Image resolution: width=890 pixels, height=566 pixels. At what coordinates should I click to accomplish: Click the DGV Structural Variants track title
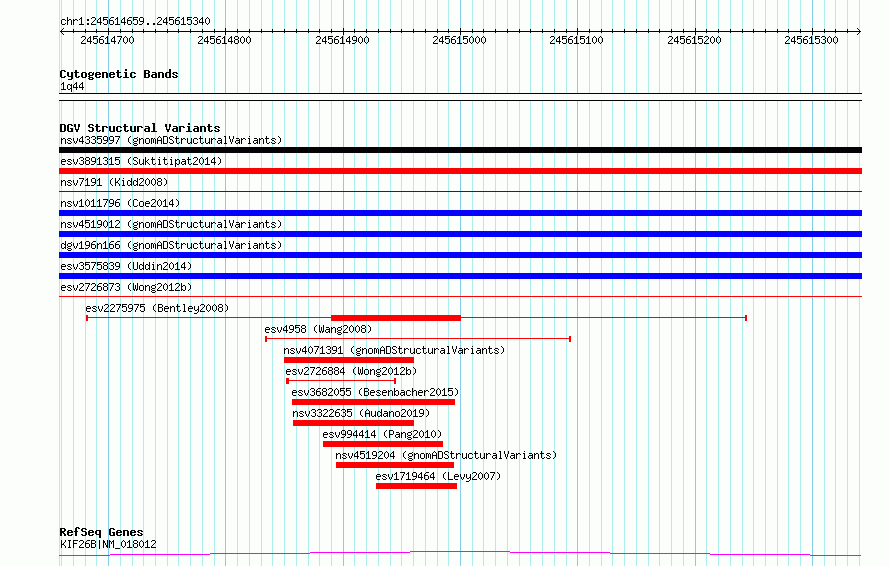tap(140, 128)
